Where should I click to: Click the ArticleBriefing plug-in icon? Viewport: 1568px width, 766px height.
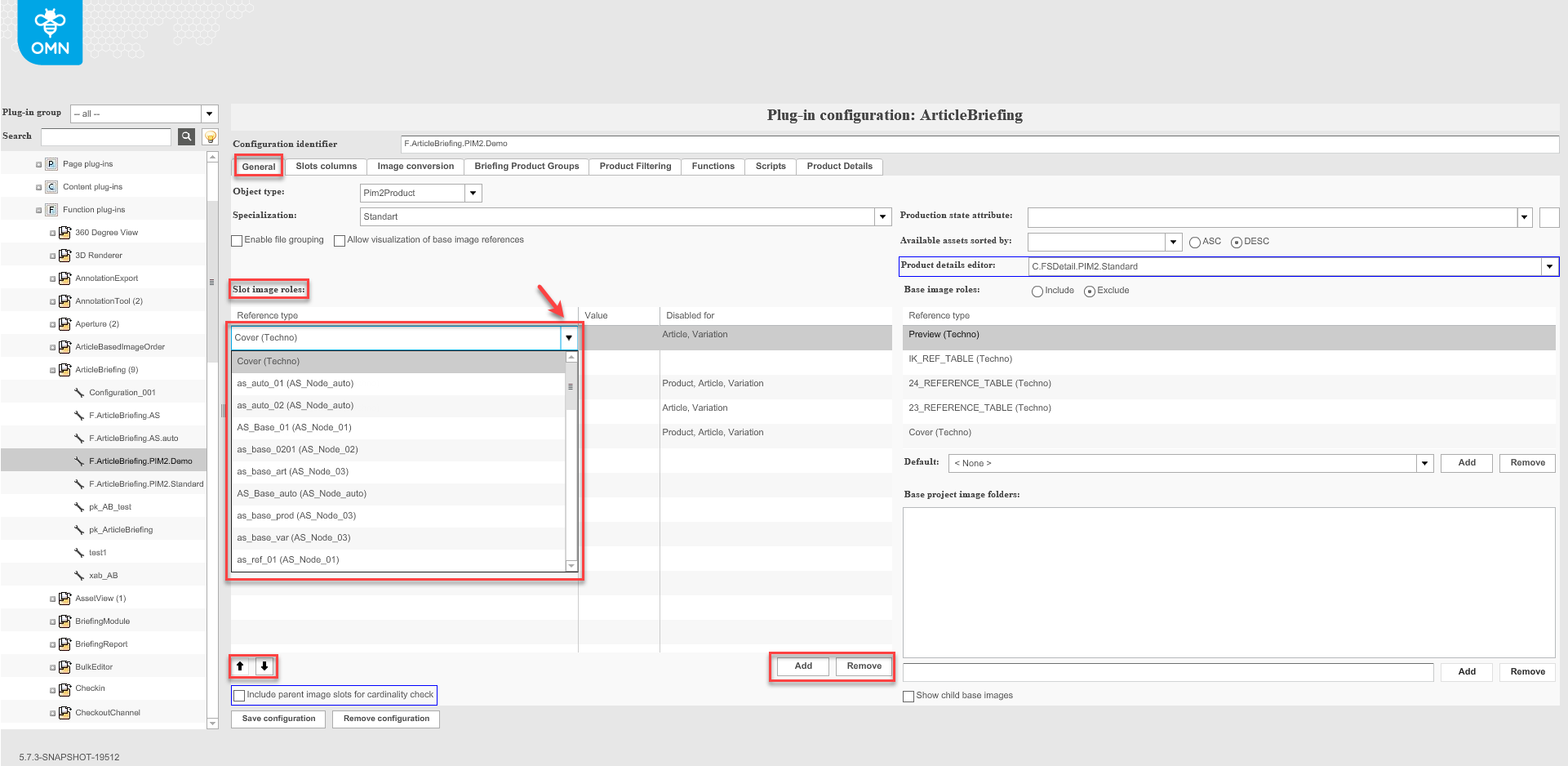[x=64, y=369]
